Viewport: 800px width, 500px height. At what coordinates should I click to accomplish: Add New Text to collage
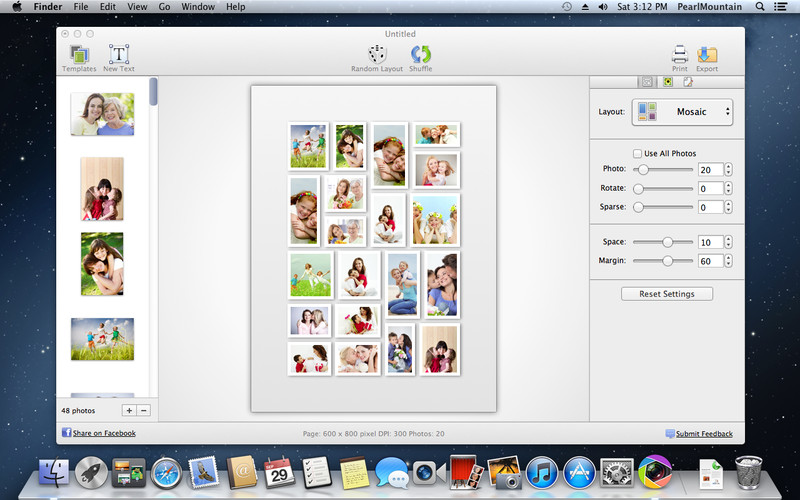click(119, 58)
